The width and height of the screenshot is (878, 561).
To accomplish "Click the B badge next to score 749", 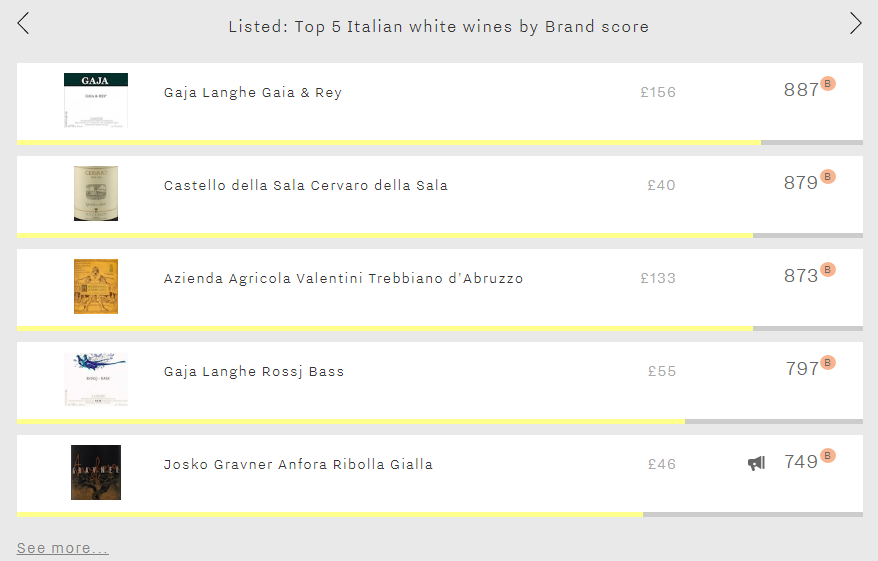I will tap(828, 455).
